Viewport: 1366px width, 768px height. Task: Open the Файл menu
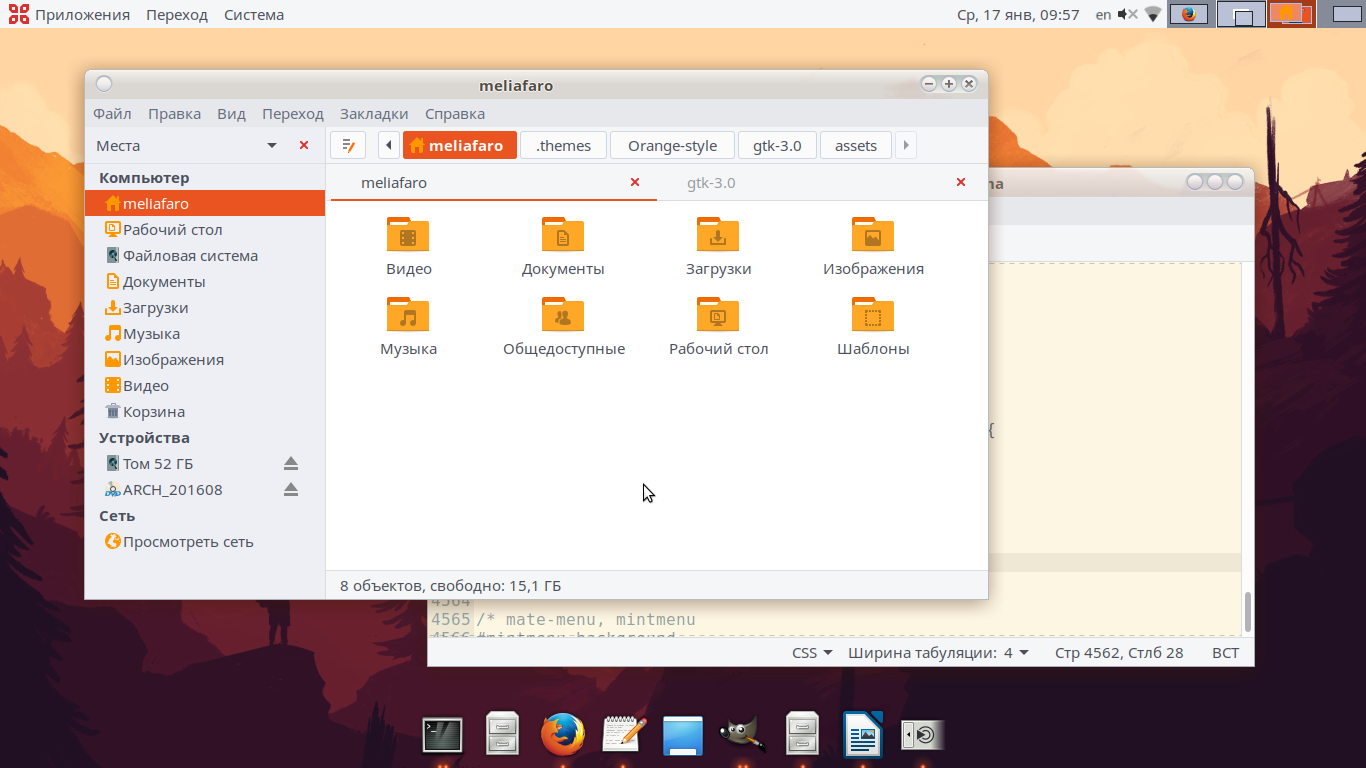coord(112,114)
